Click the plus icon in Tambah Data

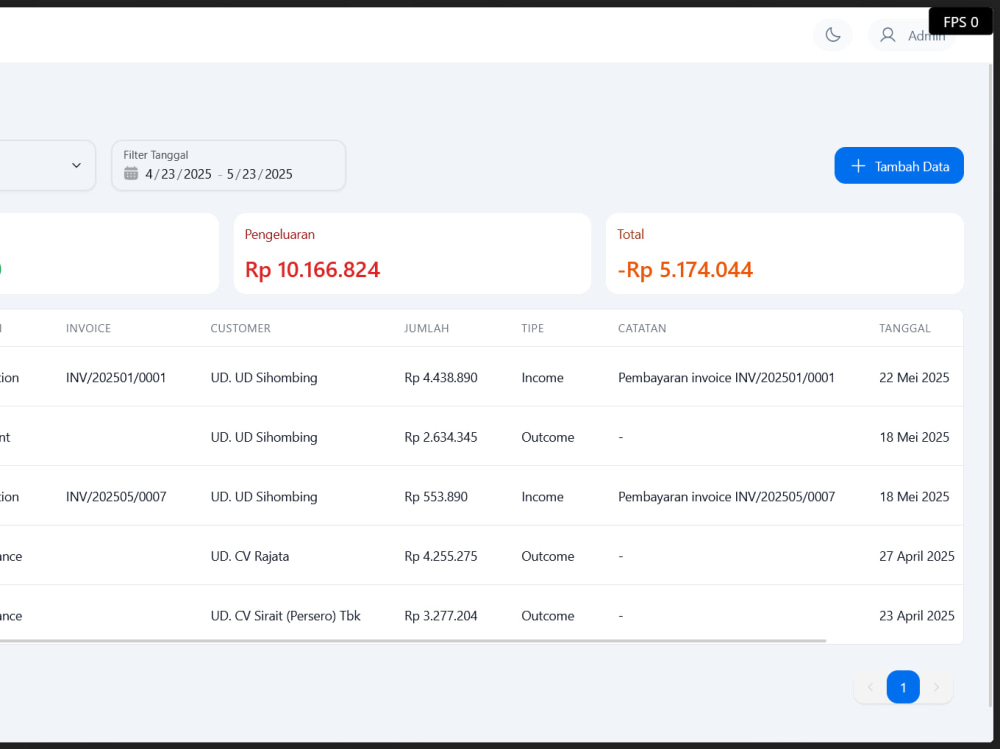click(x=858, y=166)
